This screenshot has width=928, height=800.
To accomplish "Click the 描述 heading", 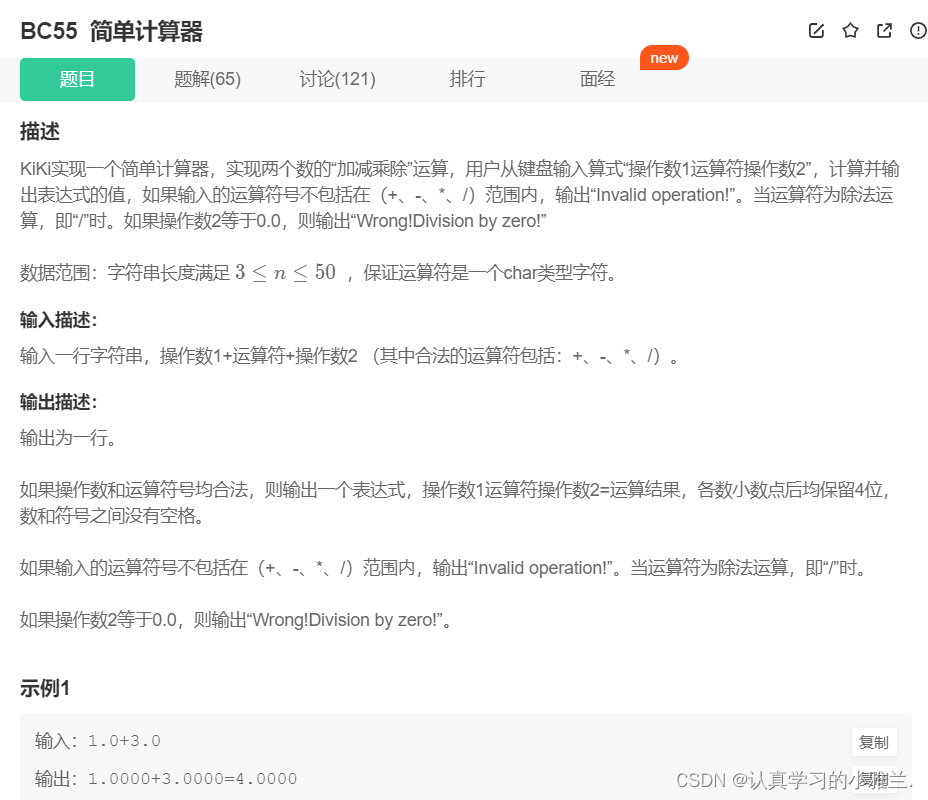I will coord(40,131).
